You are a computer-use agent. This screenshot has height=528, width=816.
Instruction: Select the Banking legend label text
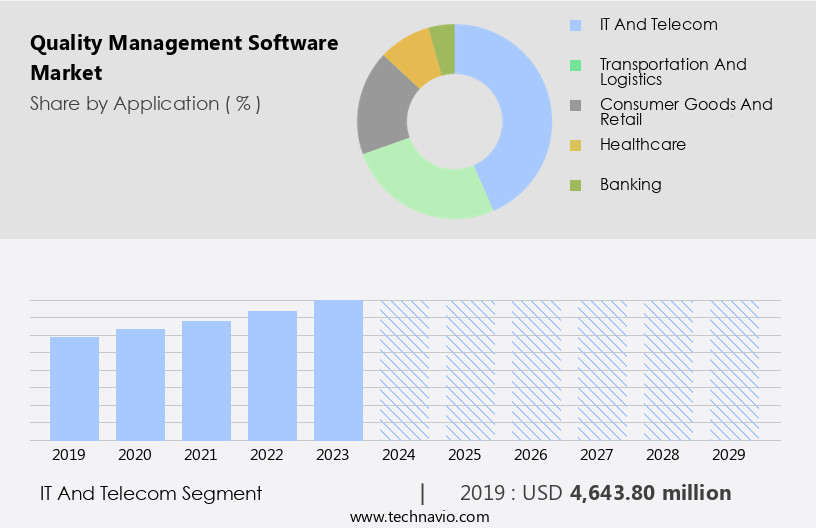(630, 184)
